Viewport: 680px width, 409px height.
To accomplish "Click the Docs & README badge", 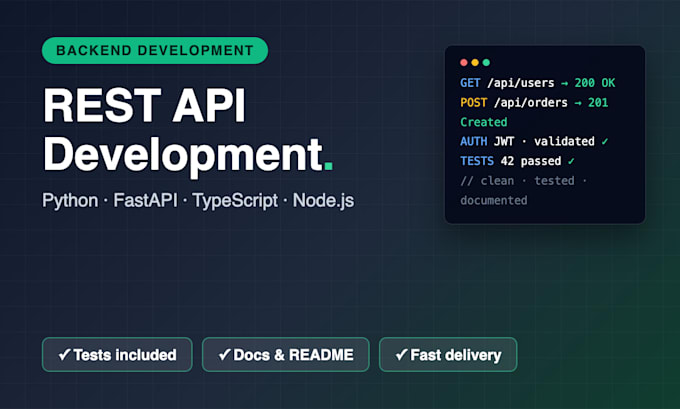I will point(285,355).
